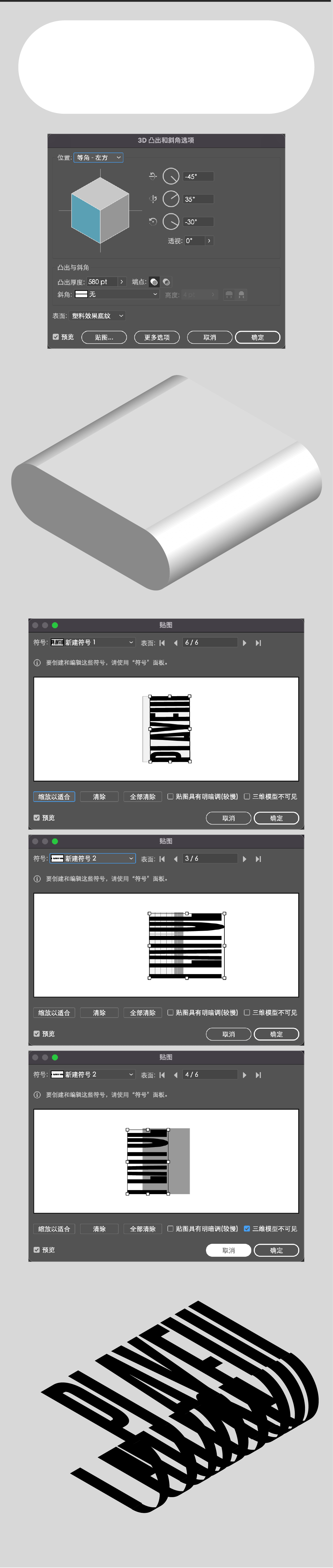Click the 缩放以适合 button in 3/6 dialog
This screenshot has height=1568, width=333.
[54, 1013]
